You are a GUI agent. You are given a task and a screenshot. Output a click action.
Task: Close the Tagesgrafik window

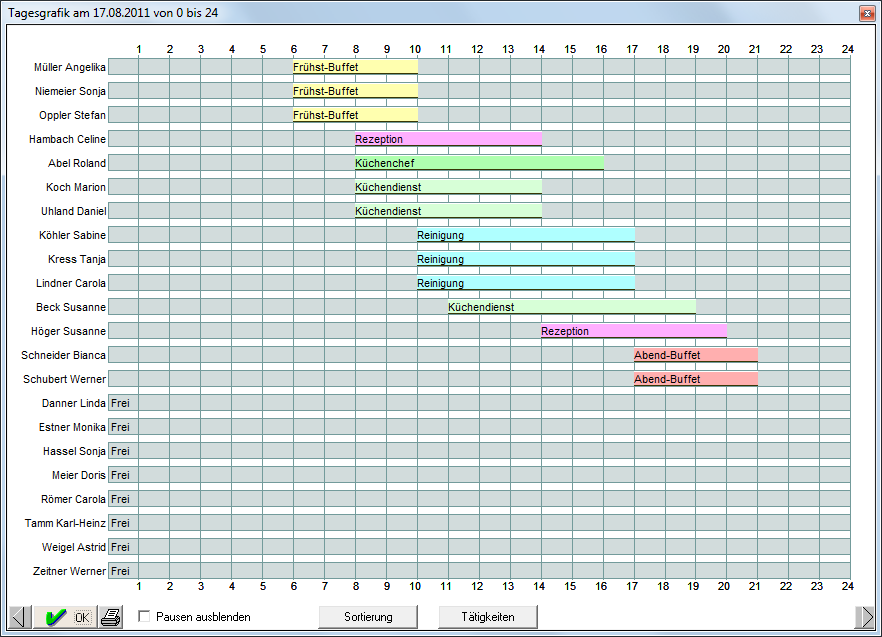coord(866,12)
